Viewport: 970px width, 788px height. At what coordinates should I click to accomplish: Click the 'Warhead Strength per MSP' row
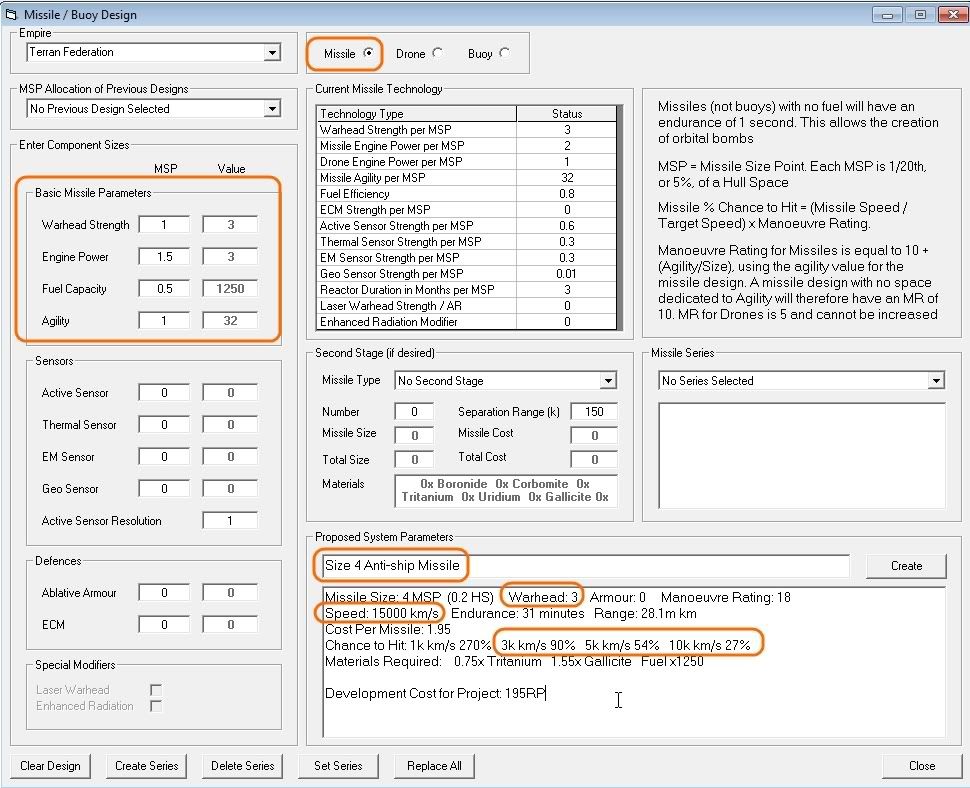click(467, 130)
